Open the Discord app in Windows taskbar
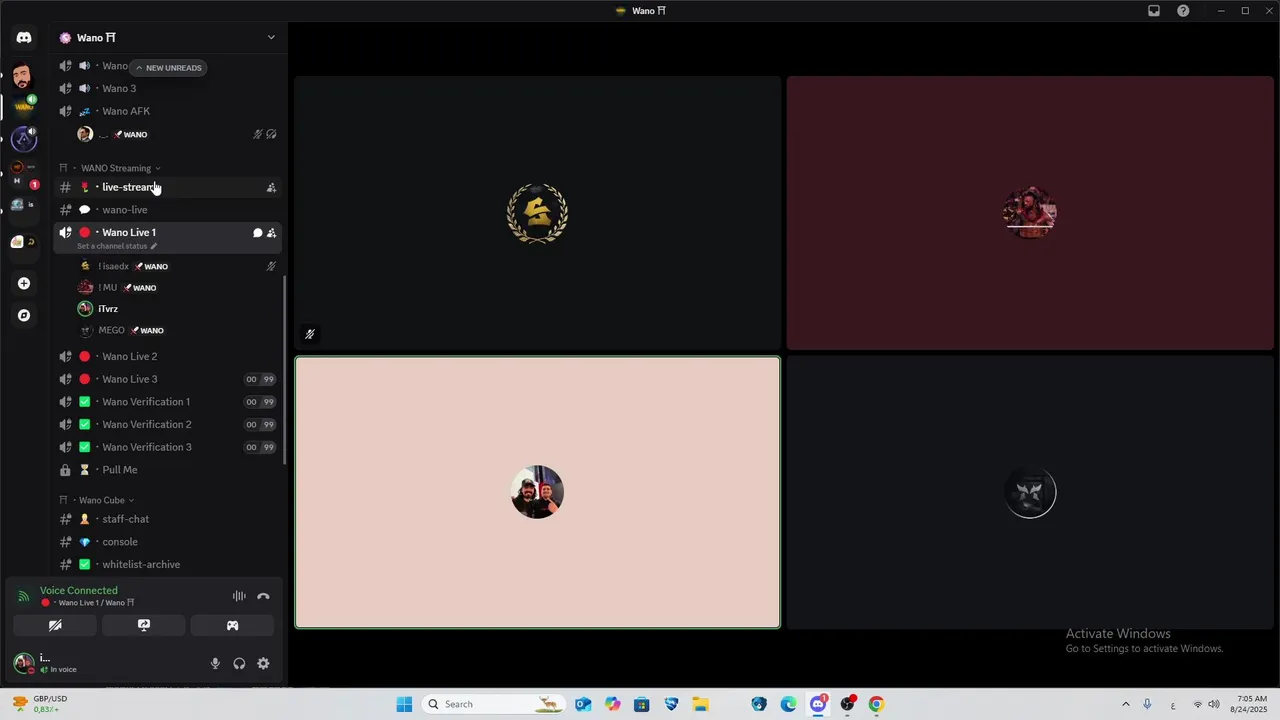The image size is (1280, 720). pyautogui.click(x=818, y=704)
